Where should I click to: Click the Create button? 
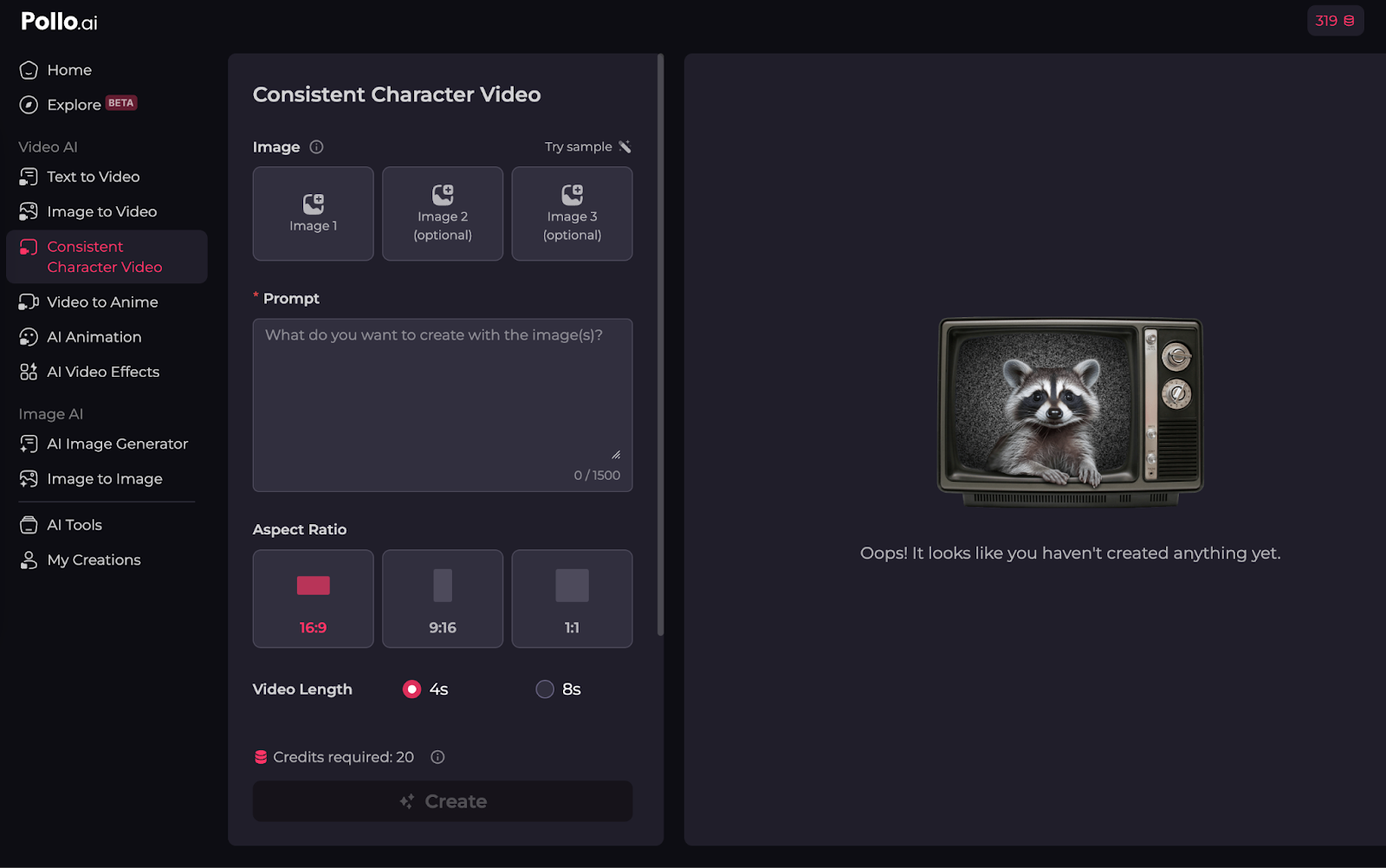(443, 801)
